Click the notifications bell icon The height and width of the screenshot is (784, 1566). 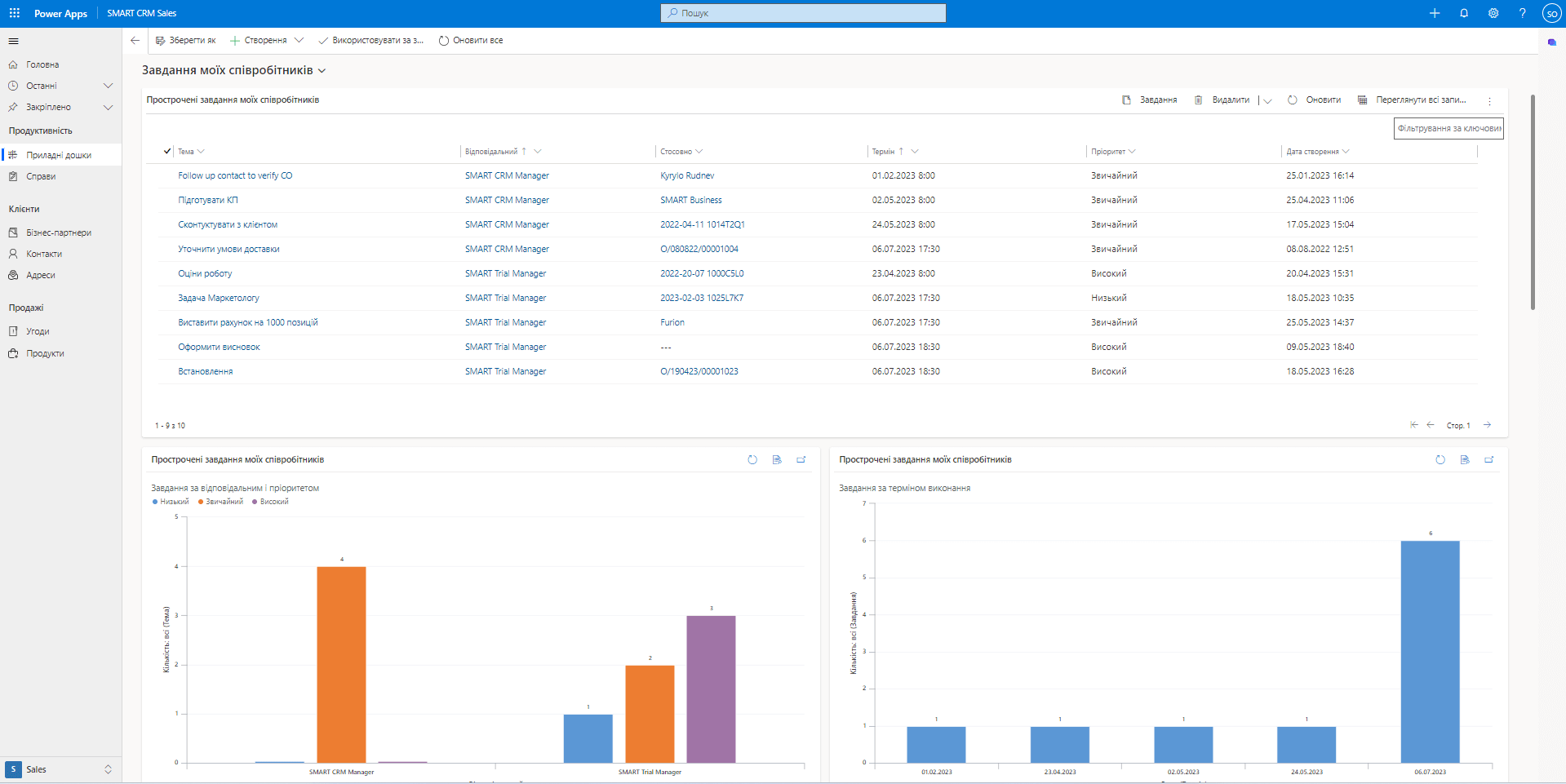point(1464,13)
